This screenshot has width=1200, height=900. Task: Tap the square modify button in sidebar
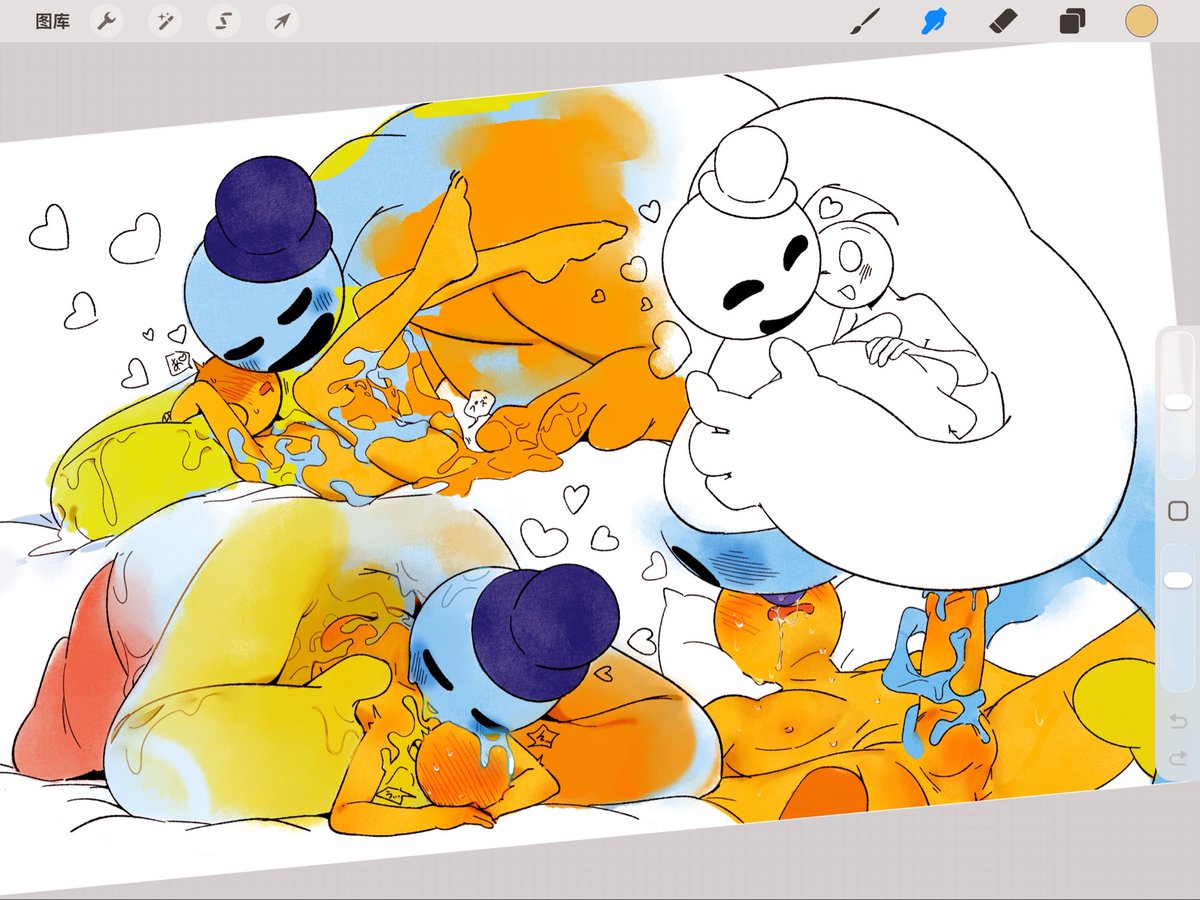1178,511
